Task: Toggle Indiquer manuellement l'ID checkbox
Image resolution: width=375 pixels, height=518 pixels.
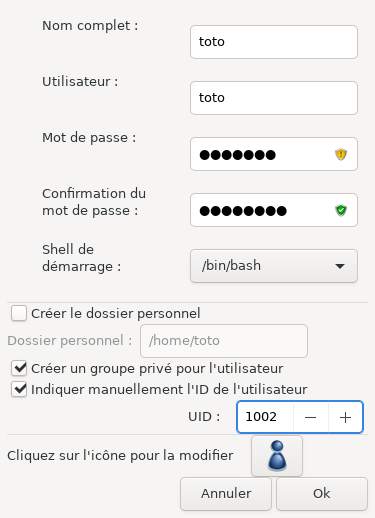Action: 19,389
